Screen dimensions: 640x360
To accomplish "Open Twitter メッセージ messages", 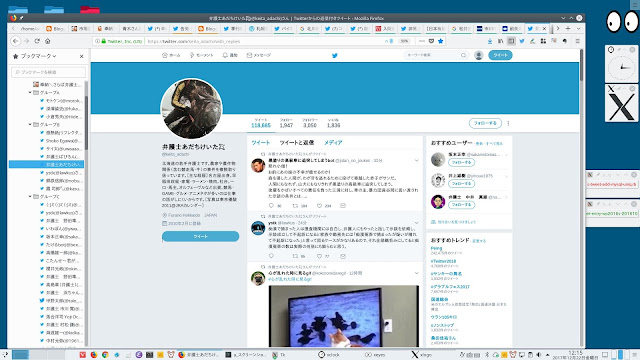I will 259,55.
